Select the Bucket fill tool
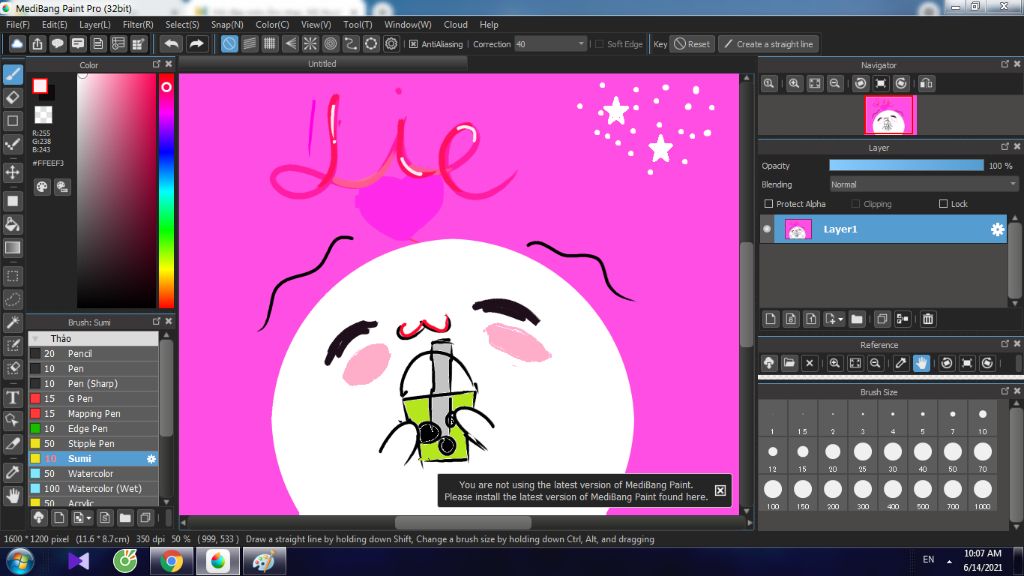This screenshot has height=576, width=1024. pyautogui.click(x=12, y=225)
